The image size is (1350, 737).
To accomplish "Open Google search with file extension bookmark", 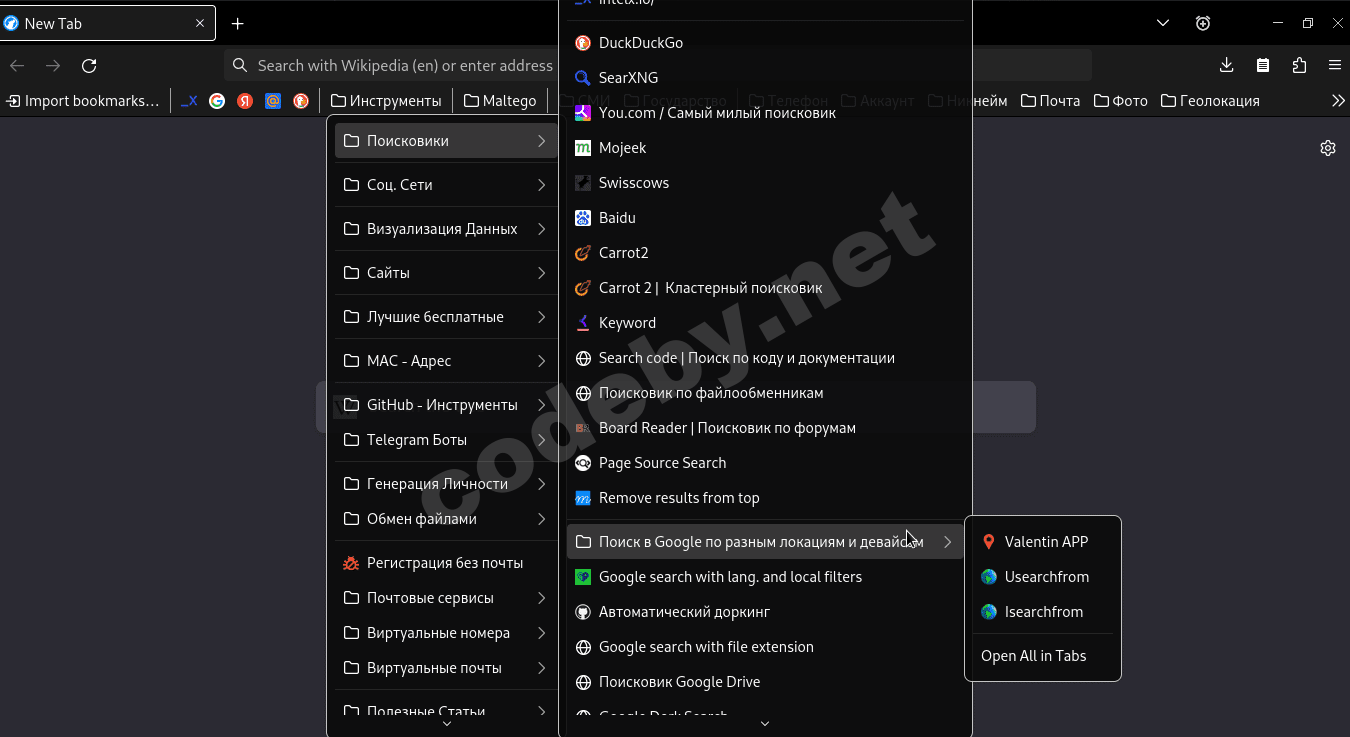I will (x=765, y=647).
